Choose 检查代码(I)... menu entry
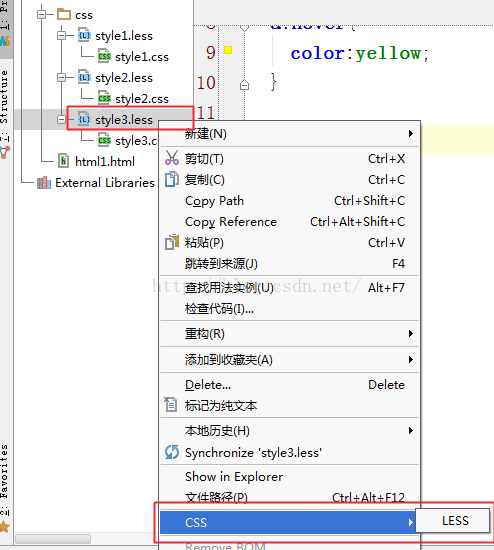This screenshot has height=550, width=494. (x=289, y=309)
